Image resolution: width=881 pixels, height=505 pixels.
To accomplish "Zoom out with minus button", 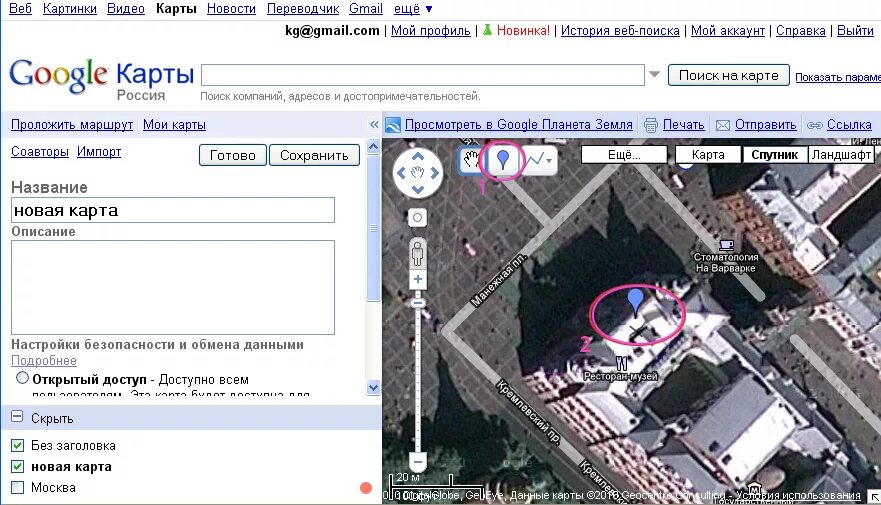I will point(417,462).
